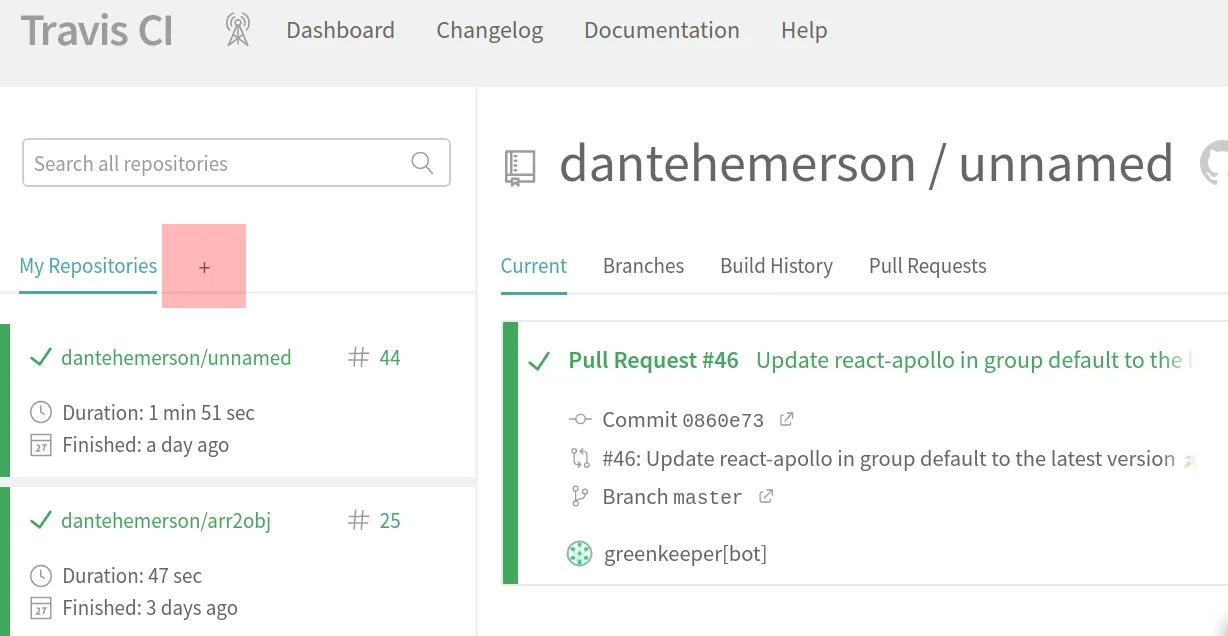Click the passed checkmark beside dantehemerson/unnamed
This screenshot has width=1228, height=636.
pyautogui.click(x=40, y=358)
